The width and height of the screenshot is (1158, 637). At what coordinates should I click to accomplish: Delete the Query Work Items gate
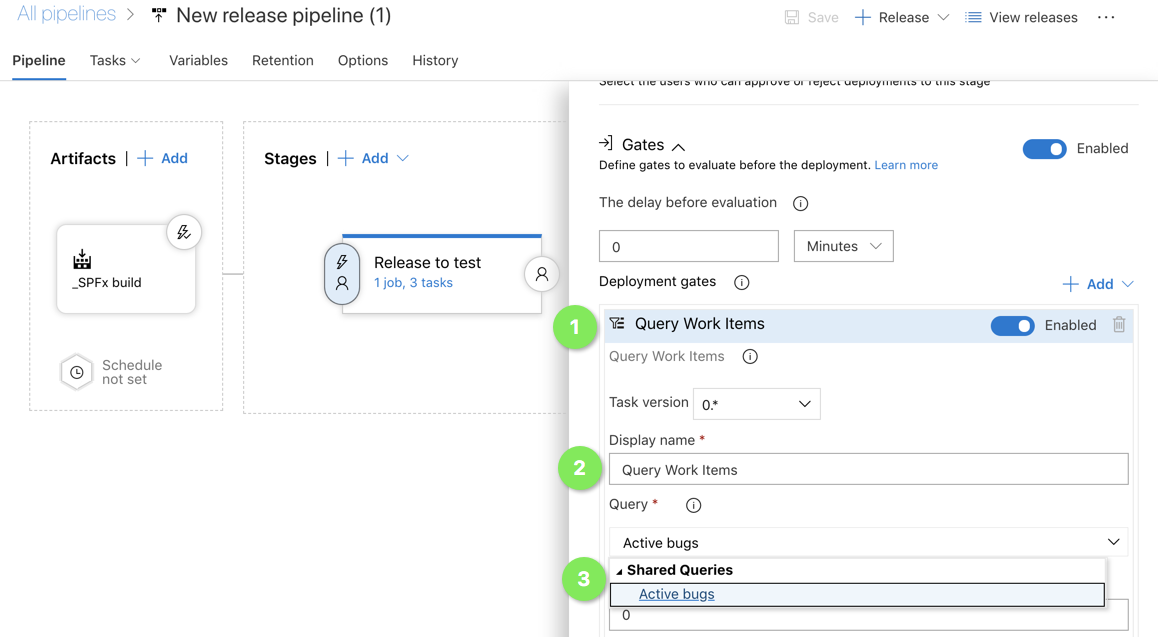[1119, 324]
